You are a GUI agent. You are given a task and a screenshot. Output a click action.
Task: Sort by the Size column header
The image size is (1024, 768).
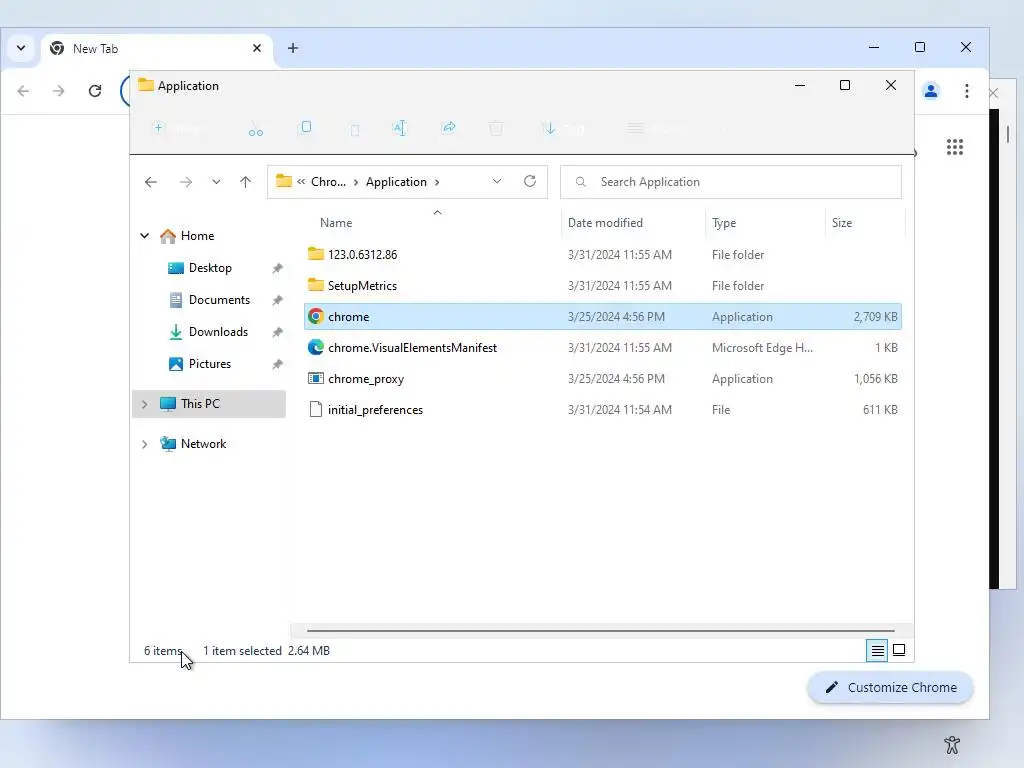click(x=842, y=223)
